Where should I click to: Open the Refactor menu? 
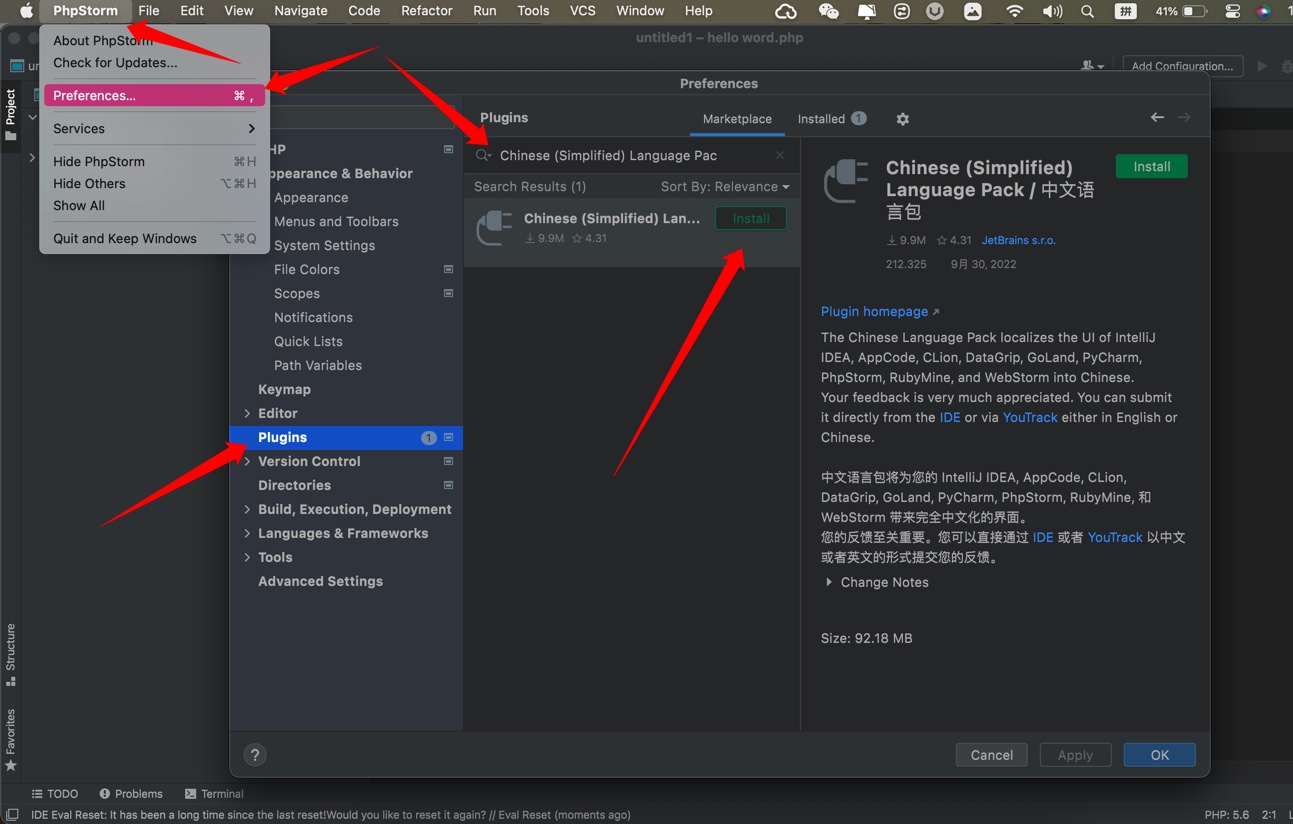click(x=427, y=11)
